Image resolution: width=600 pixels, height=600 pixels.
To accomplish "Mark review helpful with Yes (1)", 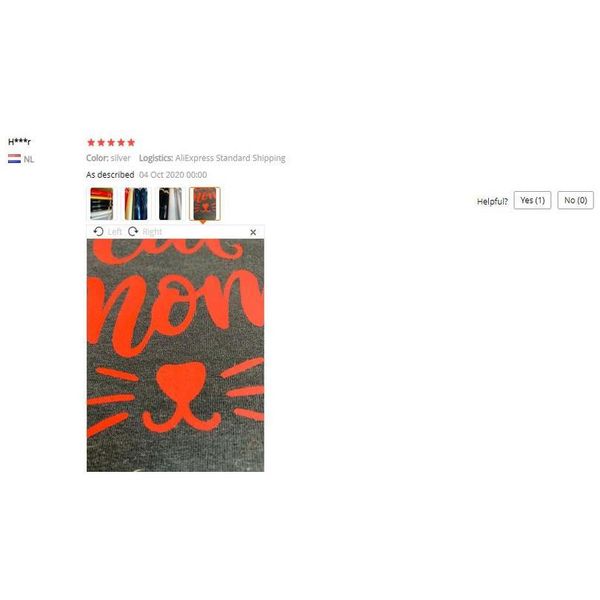I will 532,200.
